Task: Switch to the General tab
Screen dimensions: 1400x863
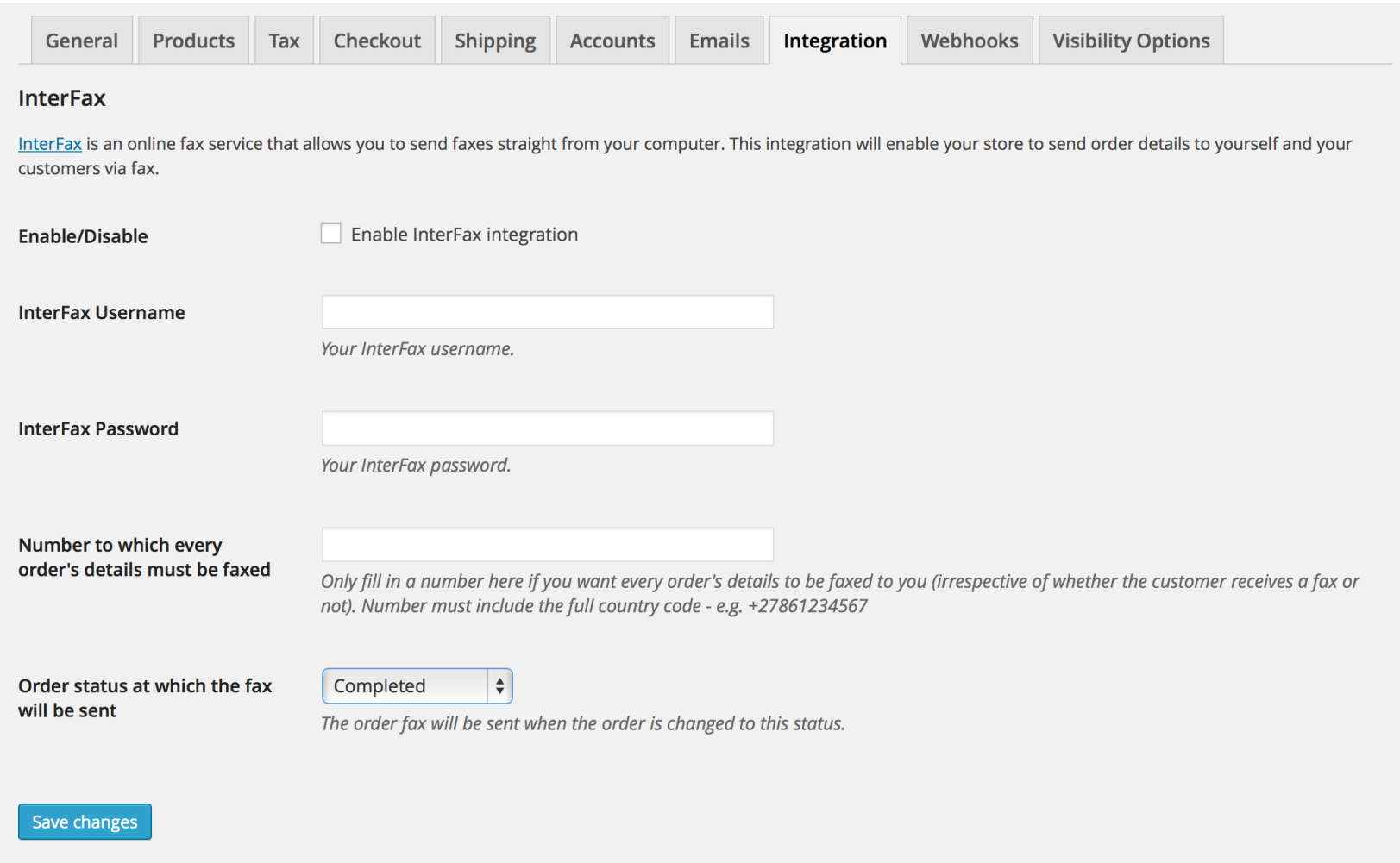Action: pyautogui.click(x=81, y=40)
